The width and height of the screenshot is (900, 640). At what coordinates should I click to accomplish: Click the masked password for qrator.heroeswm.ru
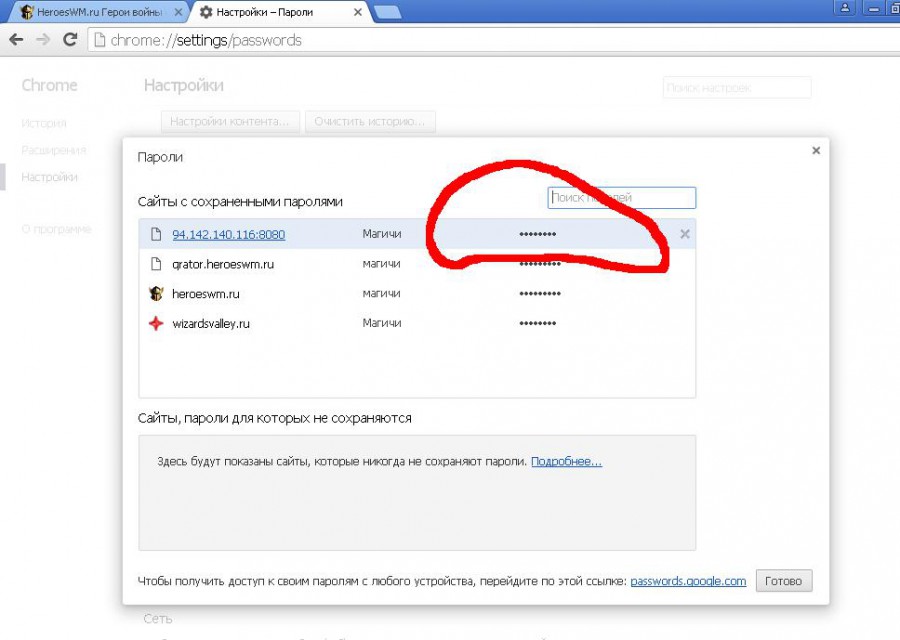click(540, 264)
